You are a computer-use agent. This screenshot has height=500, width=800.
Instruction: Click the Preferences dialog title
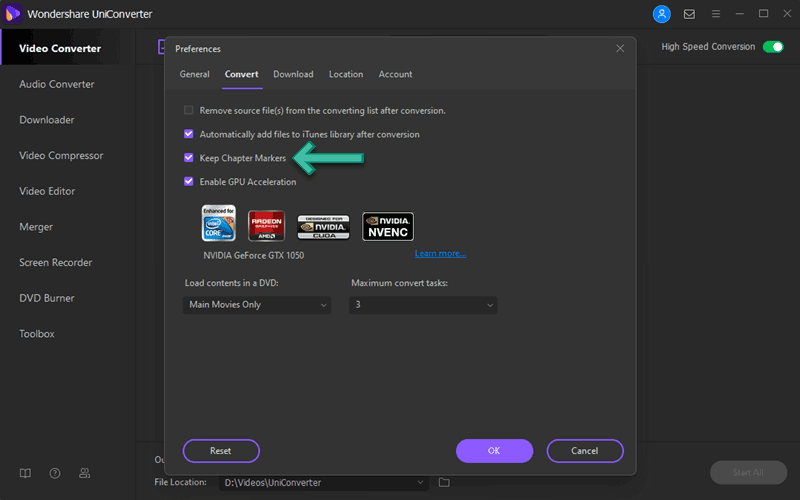(x=198, y=49)
